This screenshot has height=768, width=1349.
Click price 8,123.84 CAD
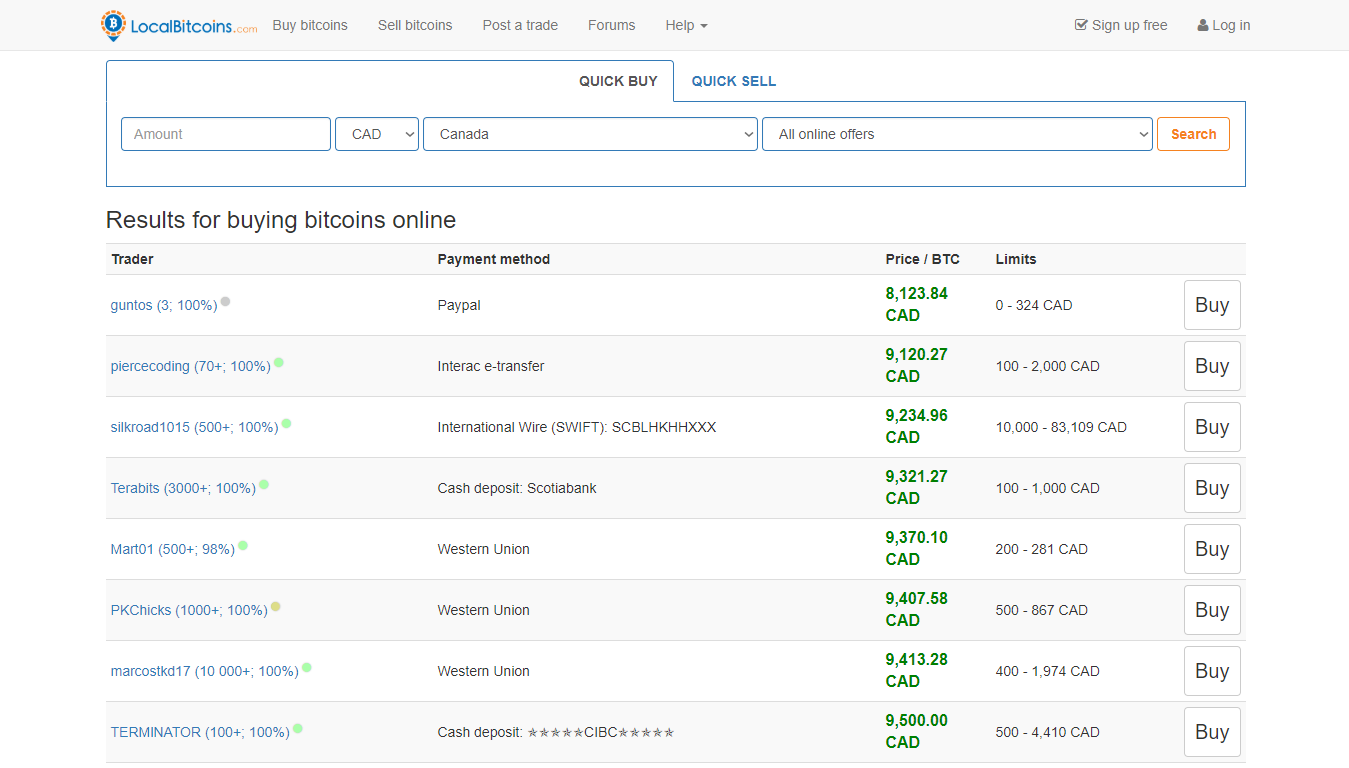(x=916, y=304)
